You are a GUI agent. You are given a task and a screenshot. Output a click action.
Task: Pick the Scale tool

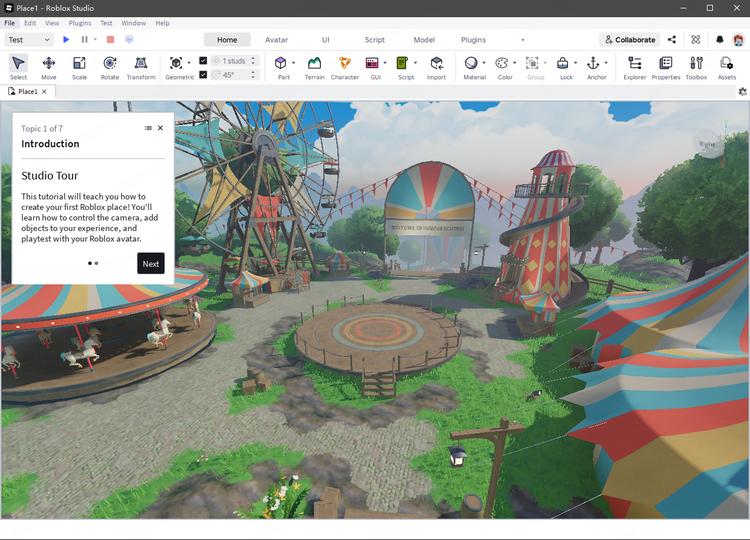point(79,67)
